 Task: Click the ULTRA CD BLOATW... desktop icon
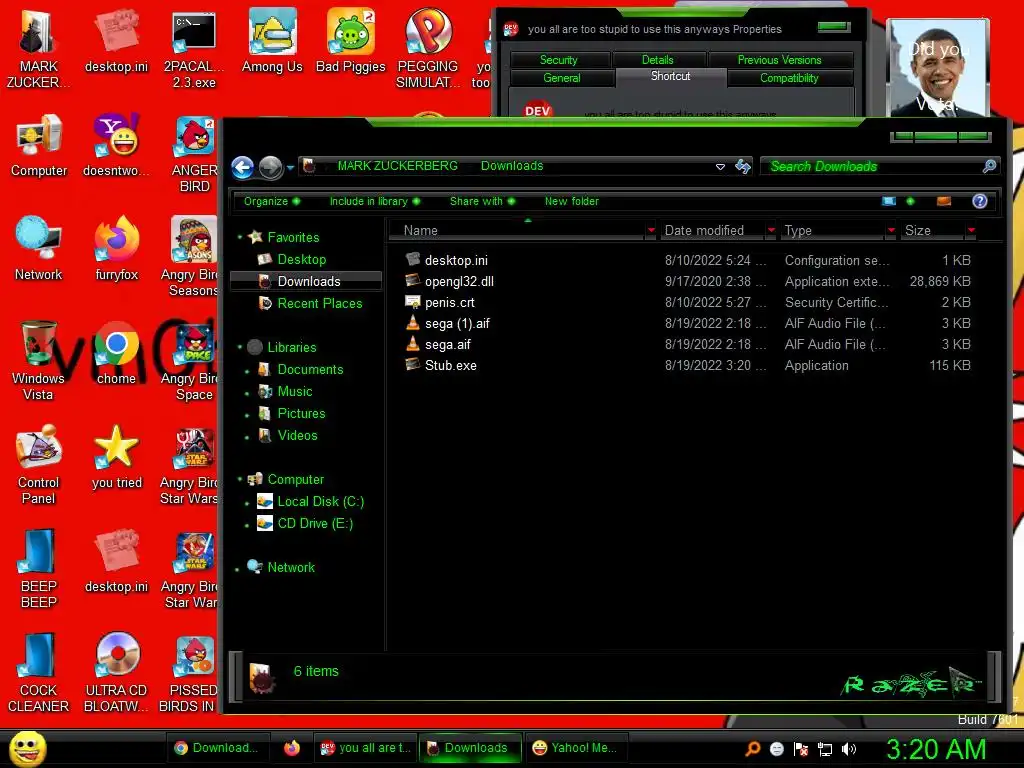pos(116,673)
